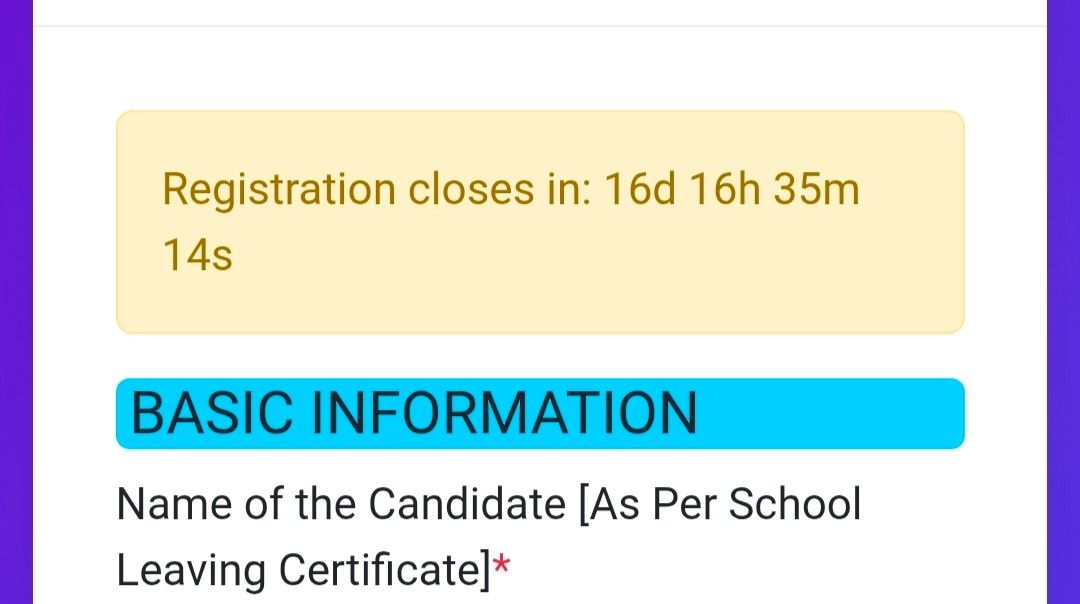Click the registration countdown timer banner
The width and height of the screenshot is (1080, 604).
pyautogui.click(x=540, y=220)
